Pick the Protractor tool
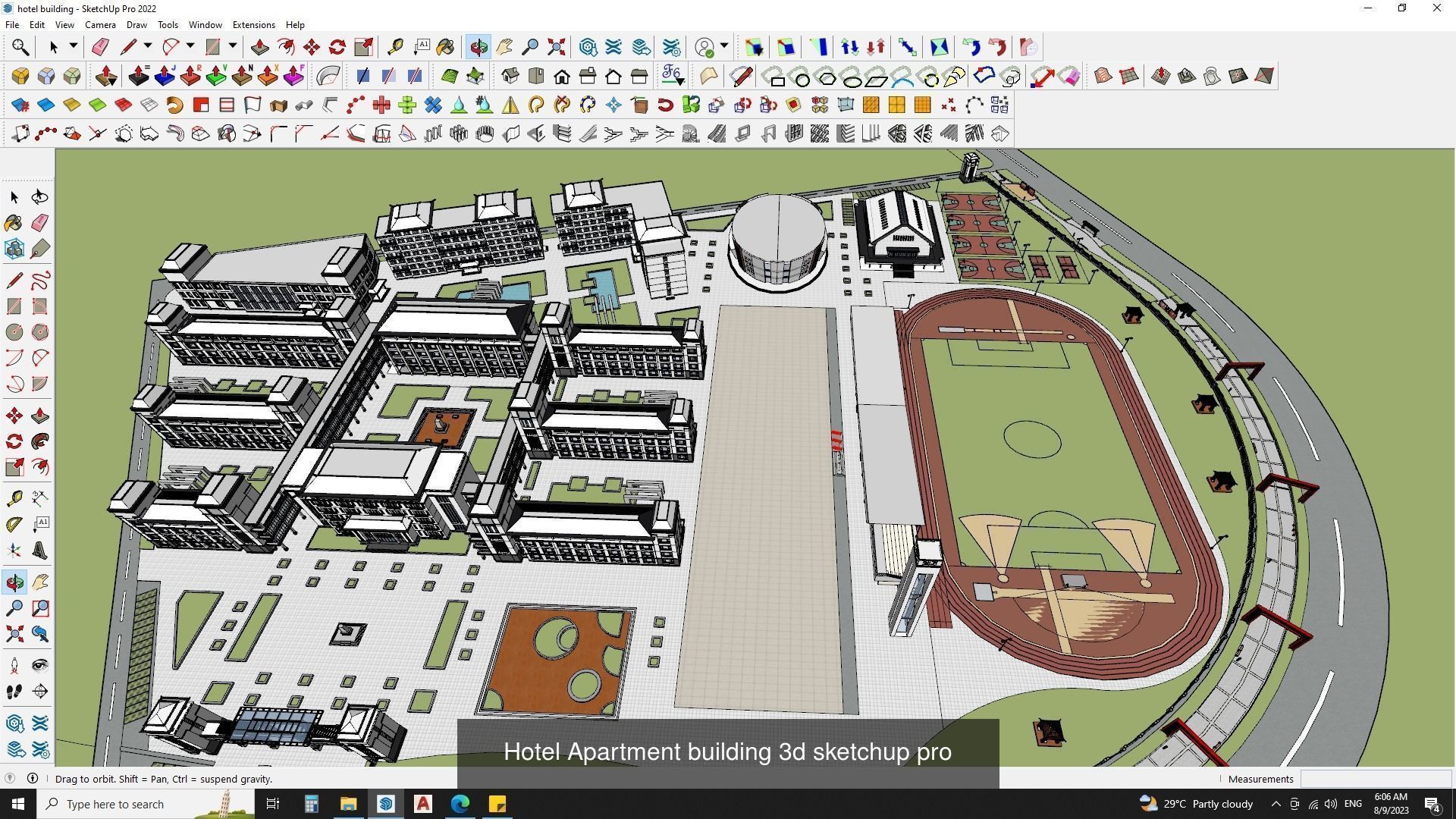1456x819 pixels. pyautogui.click(x=14, y=523)
